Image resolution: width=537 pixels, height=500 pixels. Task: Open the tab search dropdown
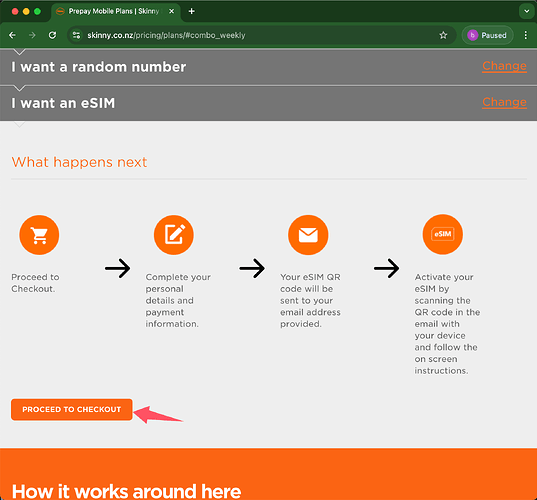pyautogui.click(x=526, y=11)
